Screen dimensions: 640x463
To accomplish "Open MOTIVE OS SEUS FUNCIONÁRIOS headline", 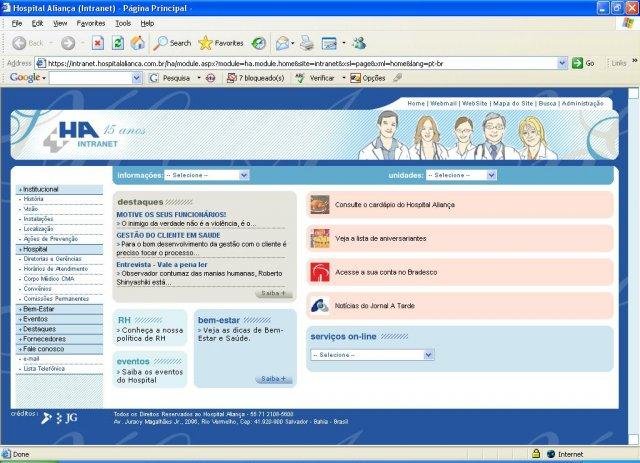I will 171,214.
